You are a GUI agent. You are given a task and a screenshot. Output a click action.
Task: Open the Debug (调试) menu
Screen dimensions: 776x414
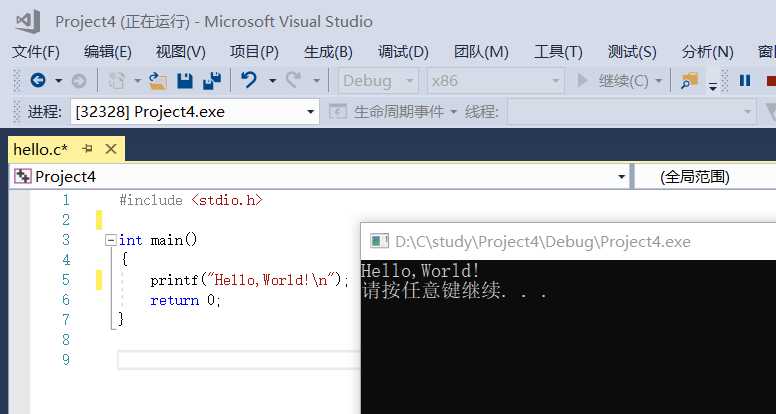(403, 52)
